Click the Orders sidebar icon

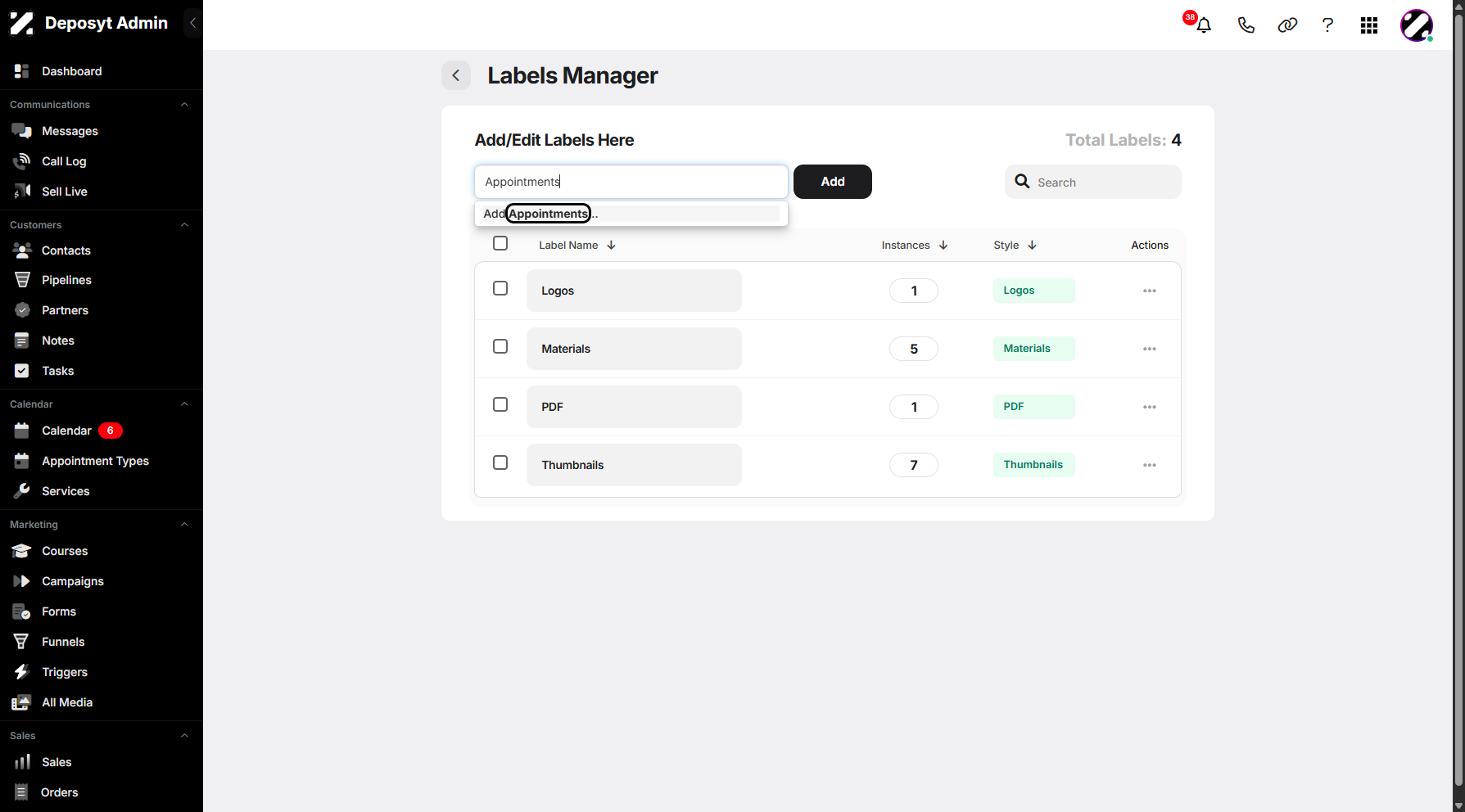click(x=22, y=792)
